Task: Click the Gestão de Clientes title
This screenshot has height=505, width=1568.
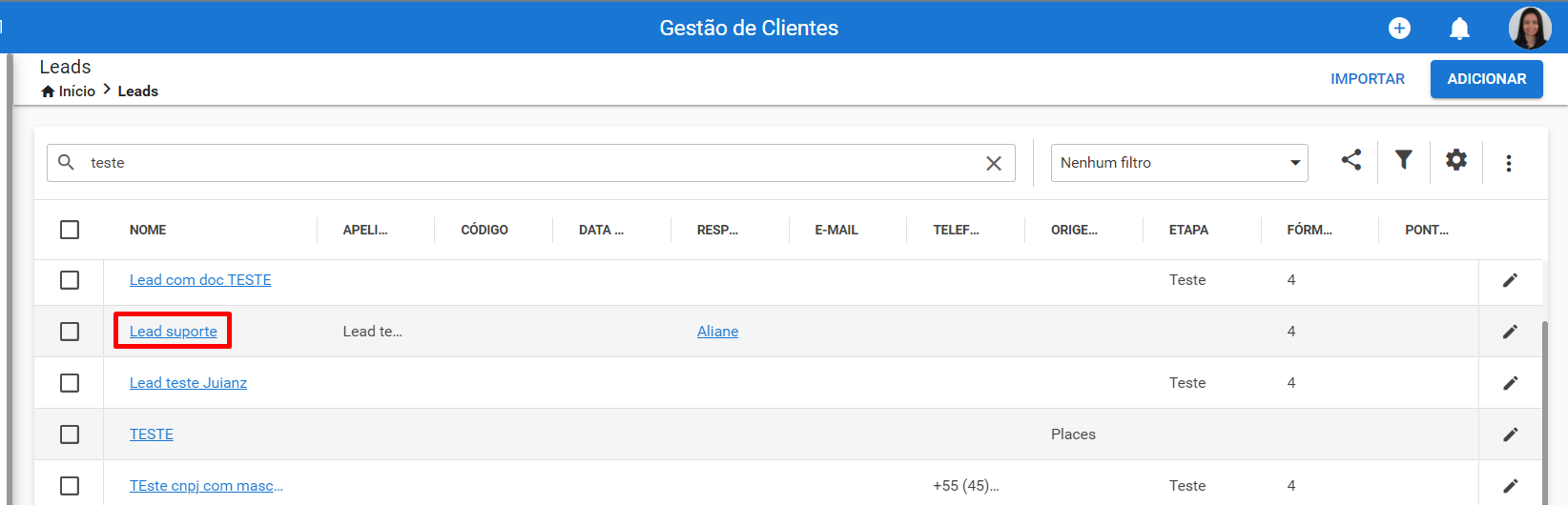Action: (749, 29)
